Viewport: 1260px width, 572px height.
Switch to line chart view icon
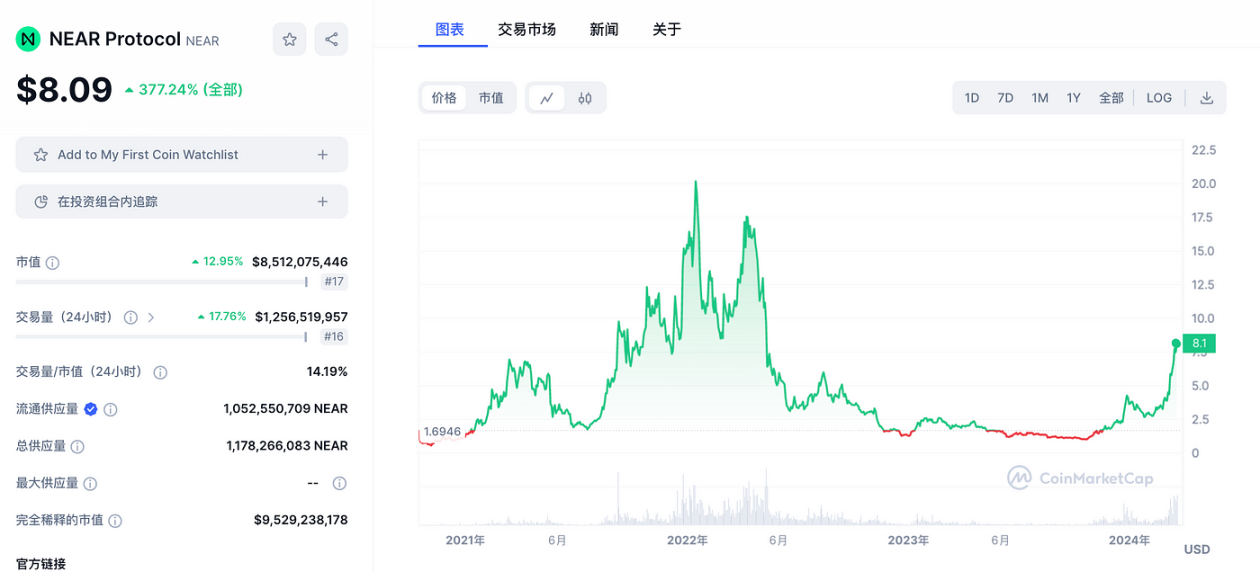547,98
